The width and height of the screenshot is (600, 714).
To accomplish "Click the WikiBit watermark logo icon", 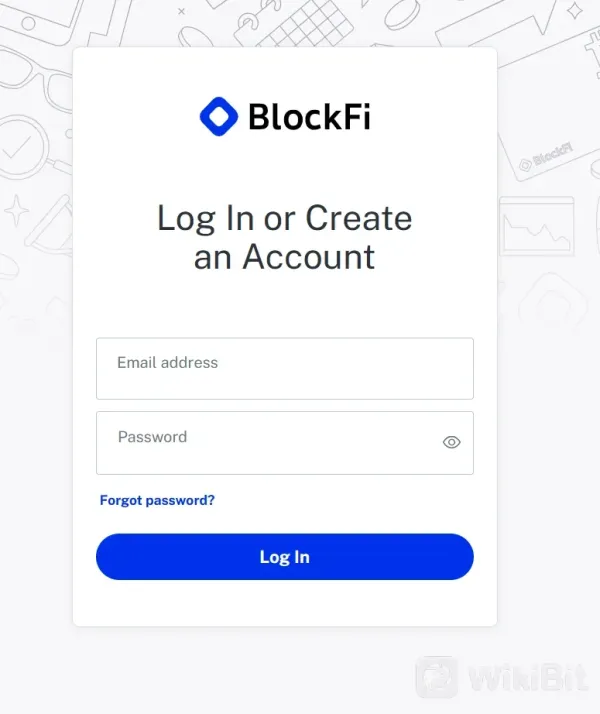I will tap(436, 677).
